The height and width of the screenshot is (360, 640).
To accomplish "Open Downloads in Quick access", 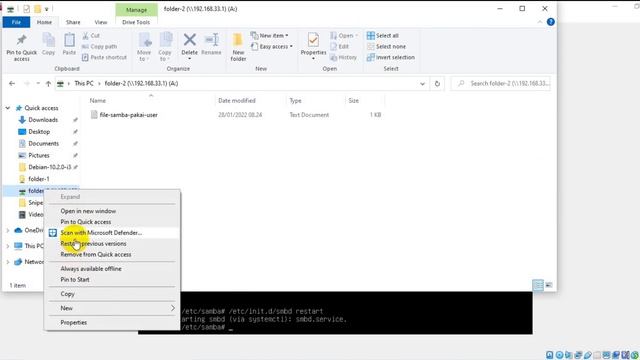I will pos(43,120).
